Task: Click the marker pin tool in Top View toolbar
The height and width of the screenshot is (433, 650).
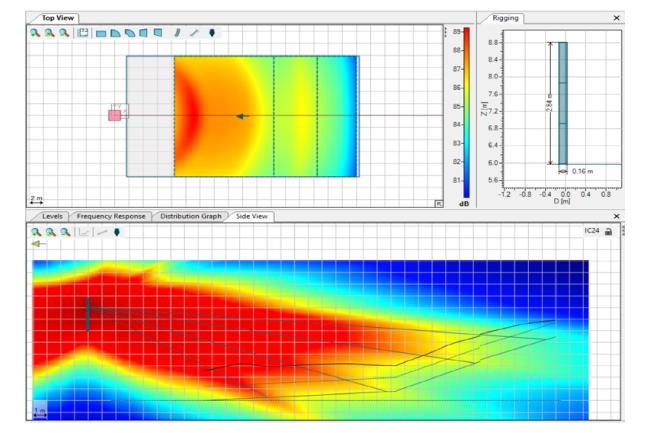Action: pyautogui.click(x=211, y=33)
